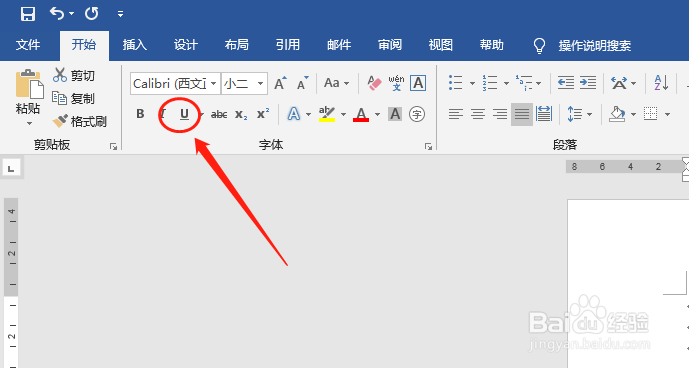This screenshot has height=368, width=689.
Task: Click the align left icon
Action: click(x=456, y=115)
